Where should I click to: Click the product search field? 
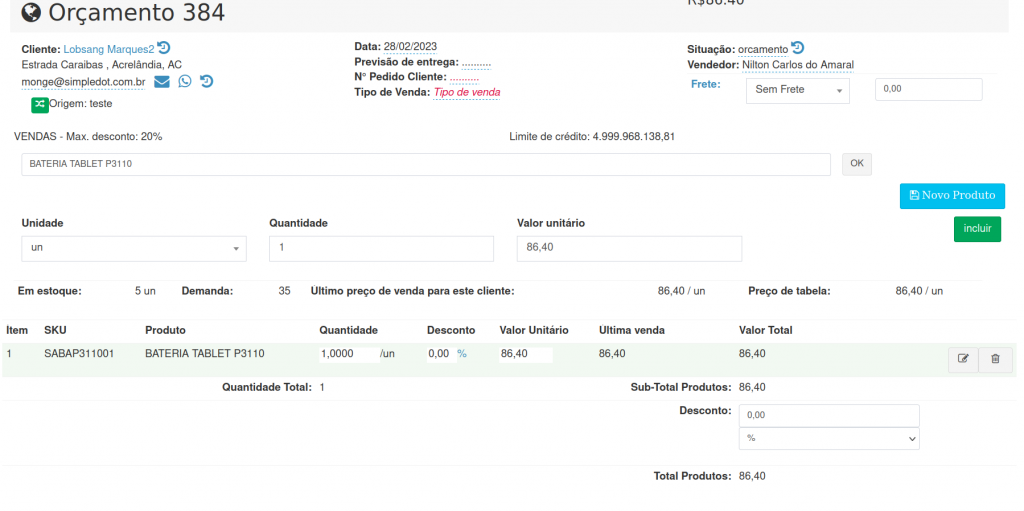pyautogui.click(x=425, y=164)
